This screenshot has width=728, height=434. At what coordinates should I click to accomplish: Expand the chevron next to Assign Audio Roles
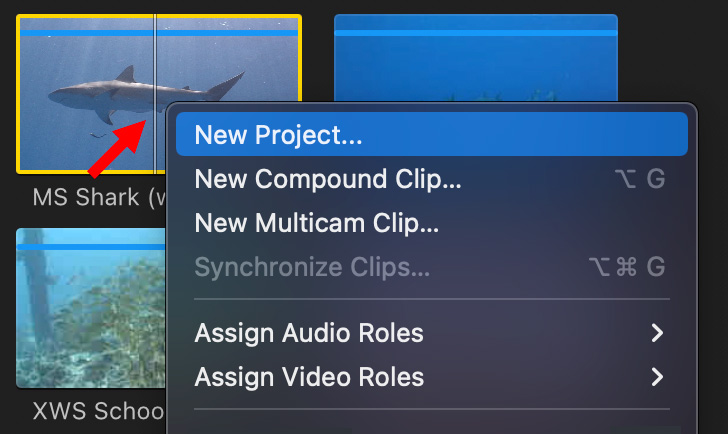(x=656, y=333)
